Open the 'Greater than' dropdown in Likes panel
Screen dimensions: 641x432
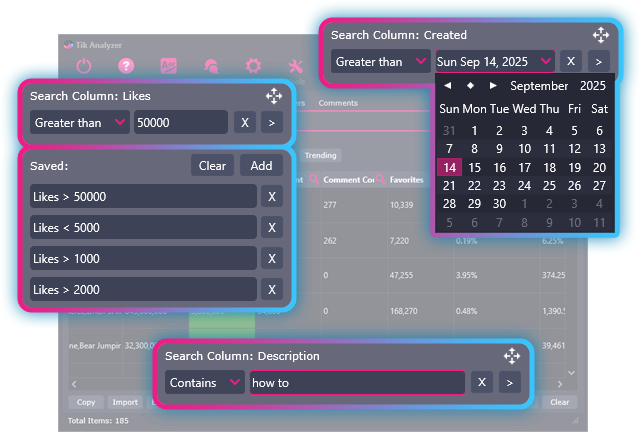(79, 122)
